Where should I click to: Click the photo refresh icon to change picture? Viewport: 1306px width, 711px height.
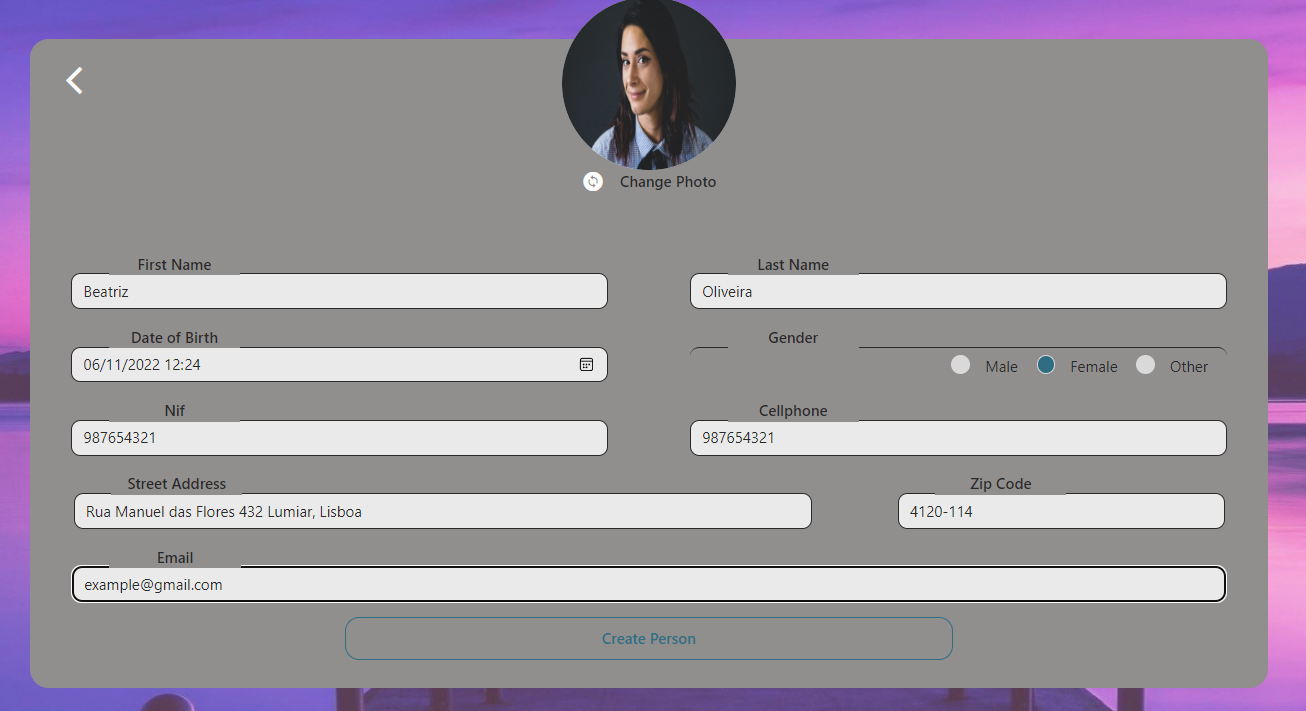tap(593, 181)
